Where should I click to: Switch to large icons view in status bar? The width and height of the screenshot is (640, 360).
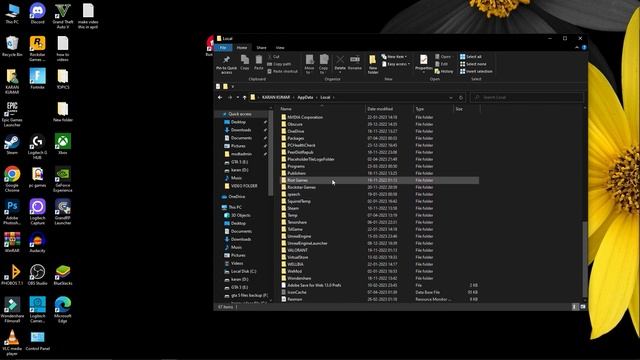coord(582,307)
